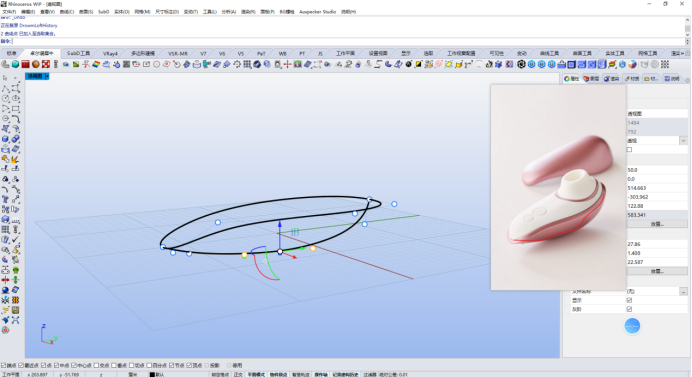Viewport: 692px width, 377px height.
Task: Select the polyline tool in the left sidebar
Action: pyautogui.click(x=5, y=88)
